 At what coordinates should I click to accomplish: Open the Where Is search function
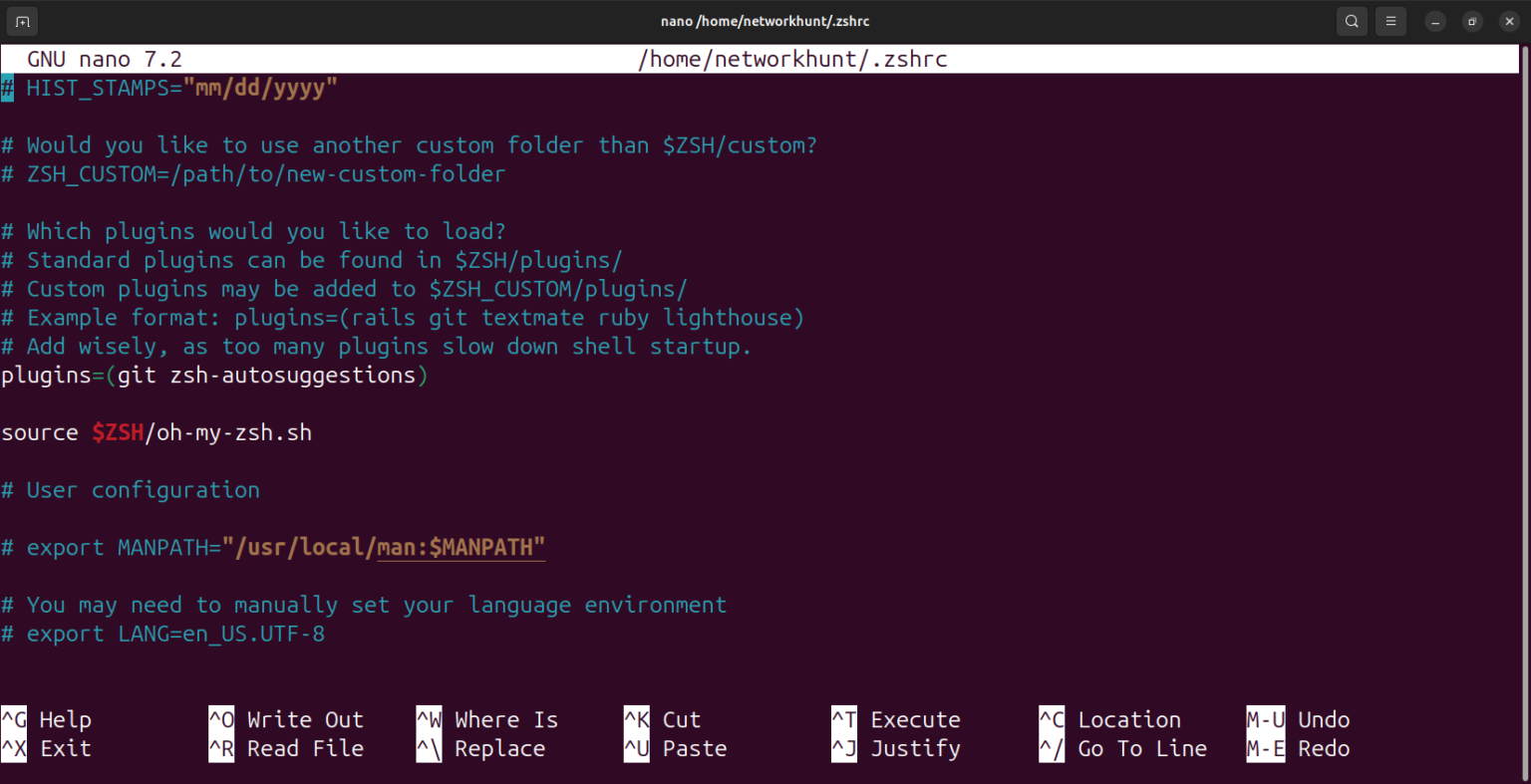coord(429,719)
